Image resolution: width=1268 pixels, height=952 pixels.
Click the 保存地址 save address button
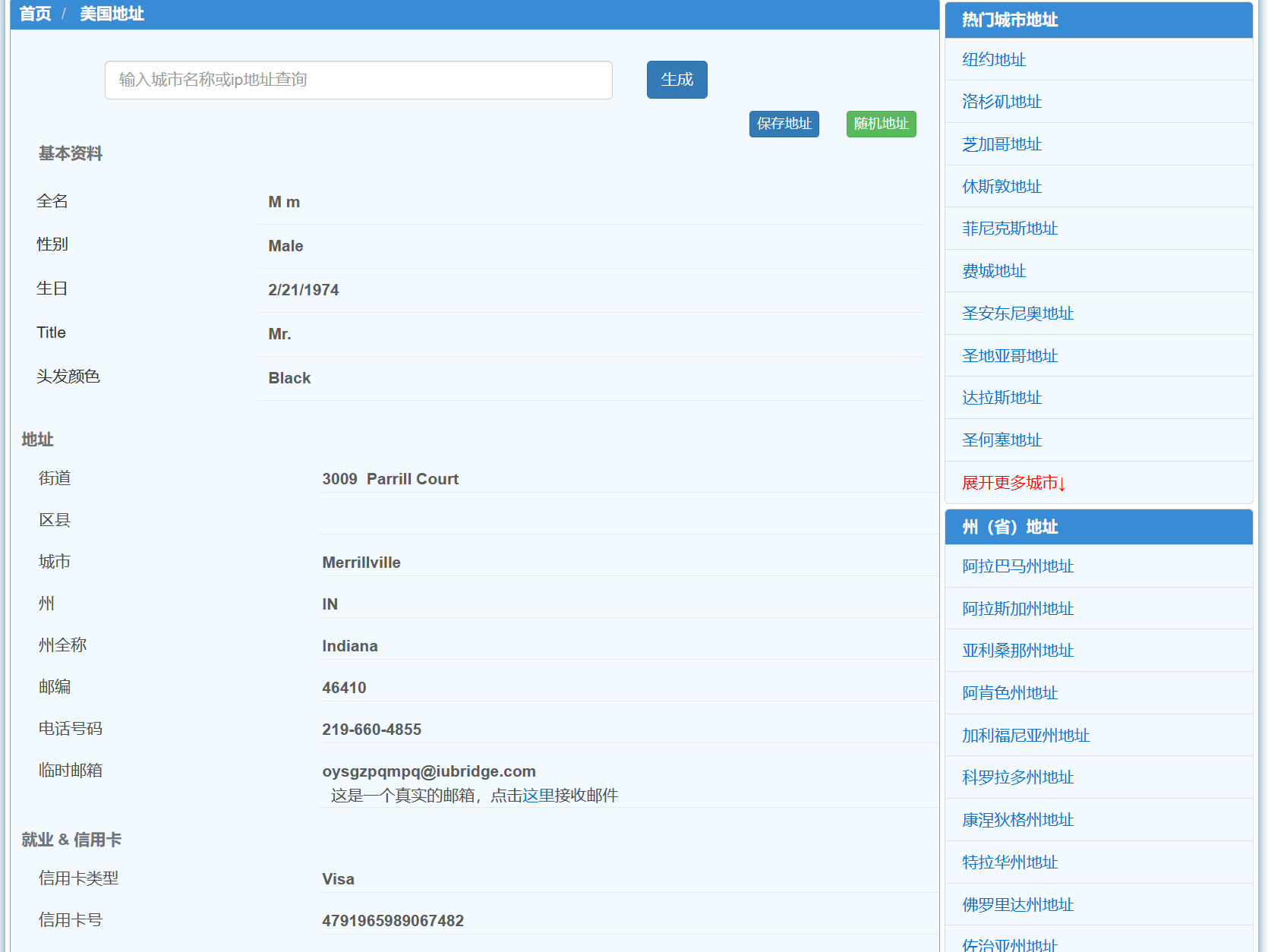(x=784, y=124)
